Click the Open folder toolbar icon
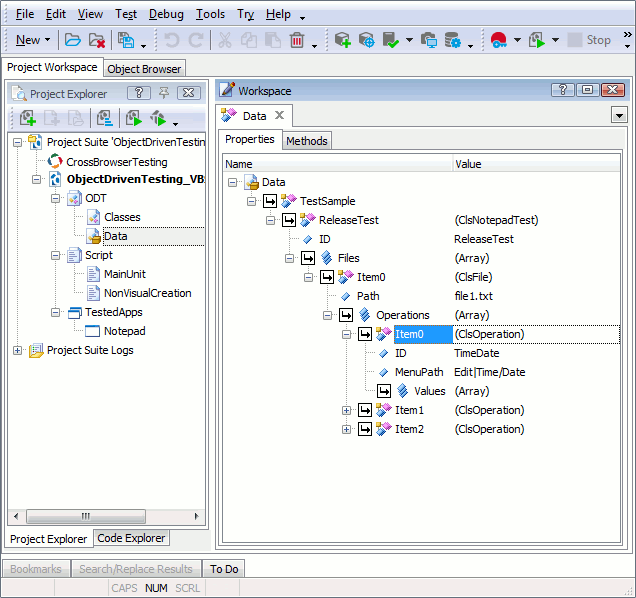 coord(73,40)
